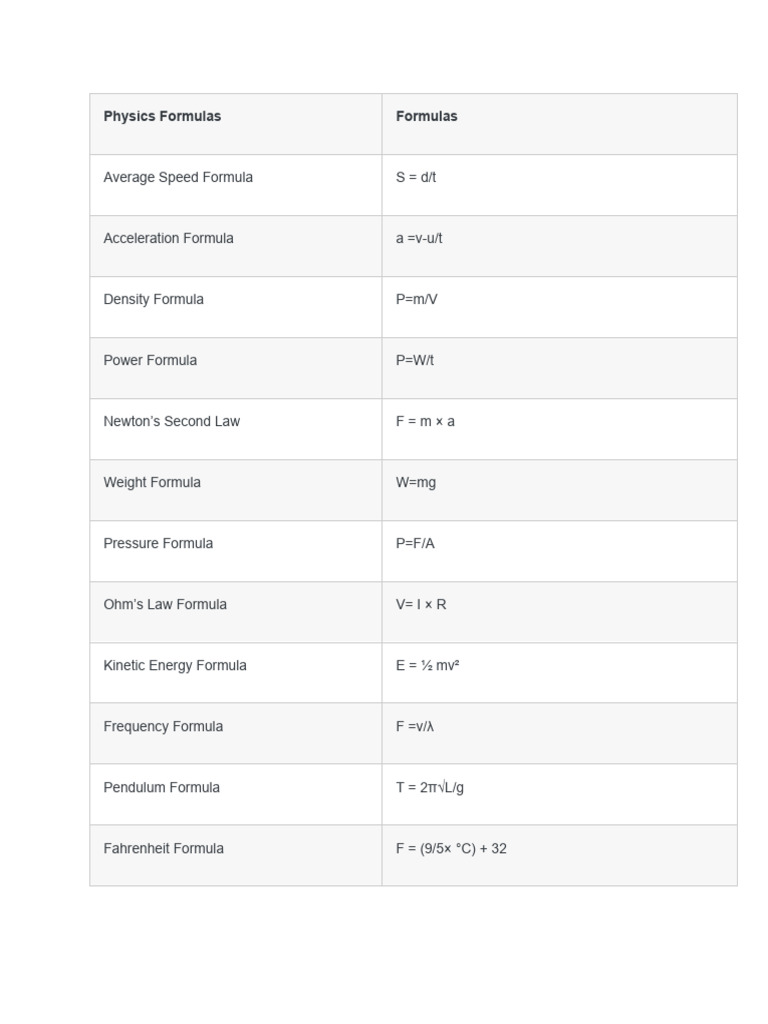Select the Density Formula row label
Screen dimensions: 768x1024
point(153,299)
